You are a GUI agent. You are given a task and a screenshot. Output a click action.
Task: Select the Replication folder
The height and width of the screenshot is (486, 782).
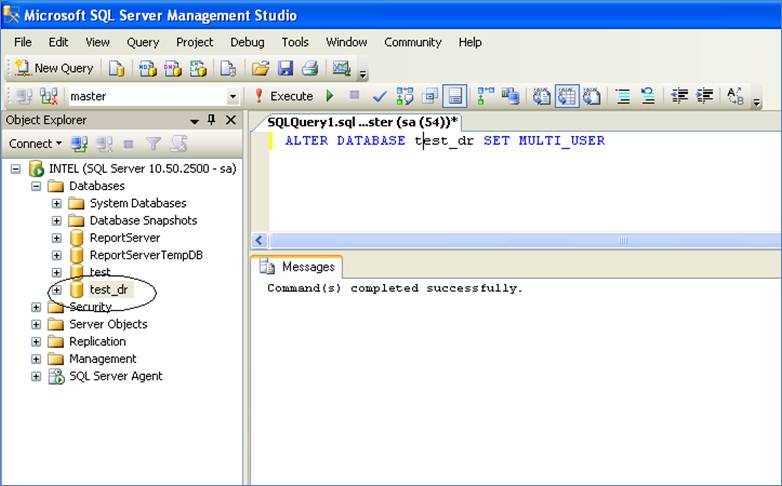97,342
